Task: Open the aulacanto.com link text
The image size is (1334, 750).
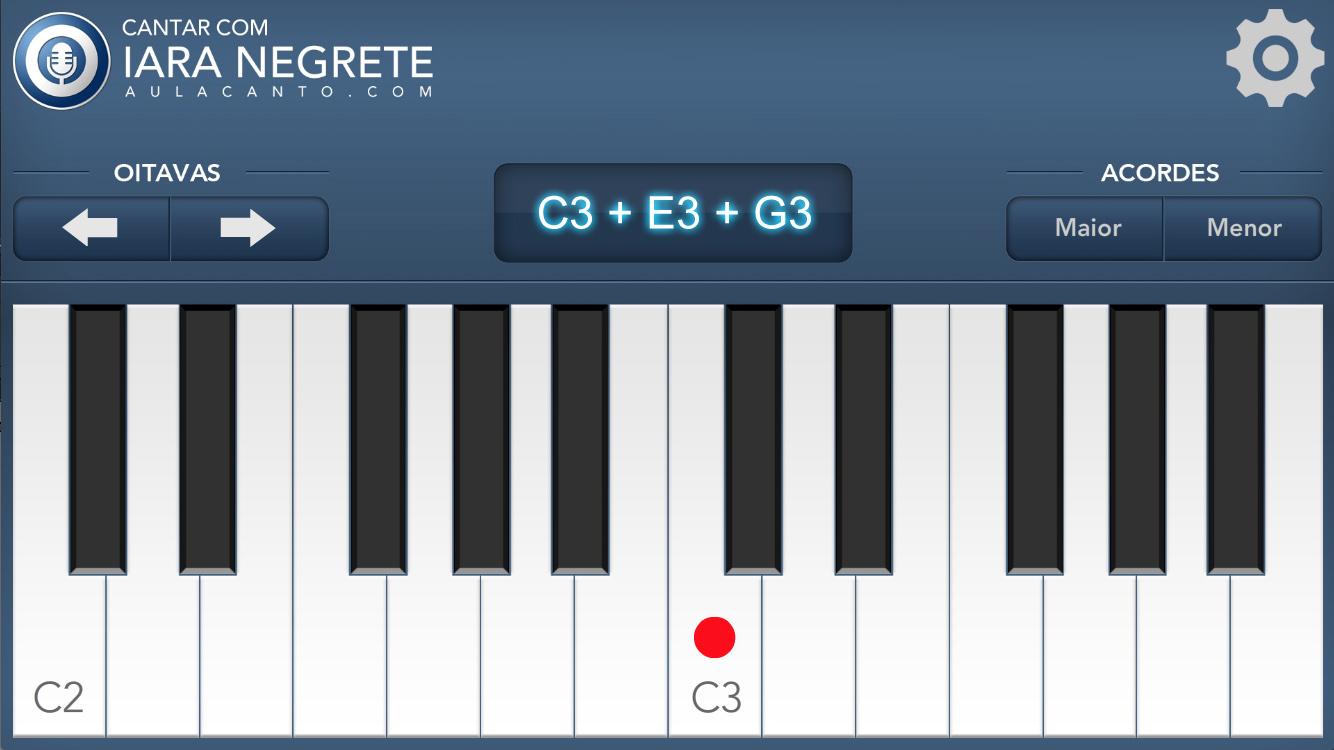Action: click(x=278, y=92)
